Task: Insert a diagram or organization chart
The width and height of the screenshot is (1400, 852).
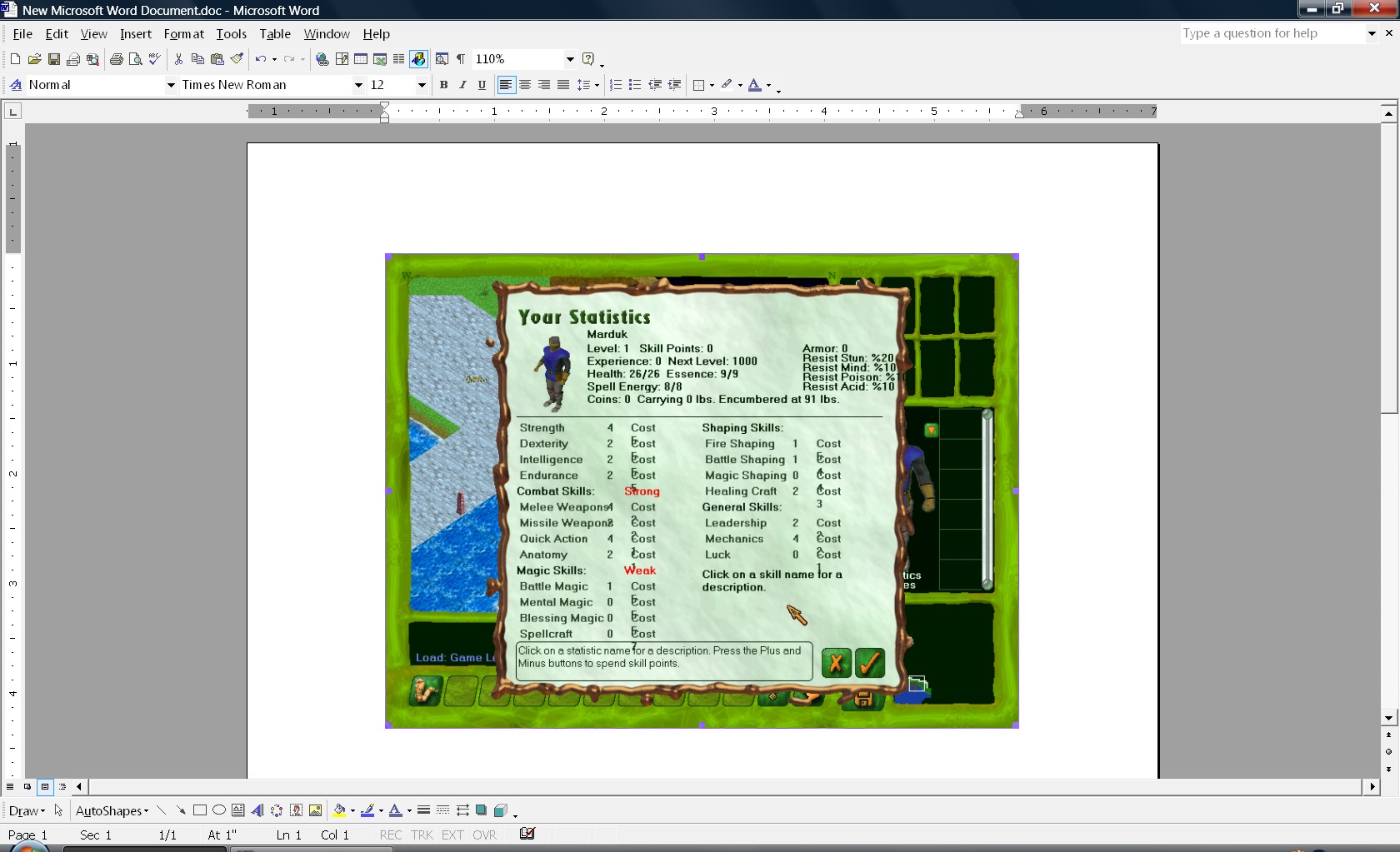Action: (x=277, y=810)
